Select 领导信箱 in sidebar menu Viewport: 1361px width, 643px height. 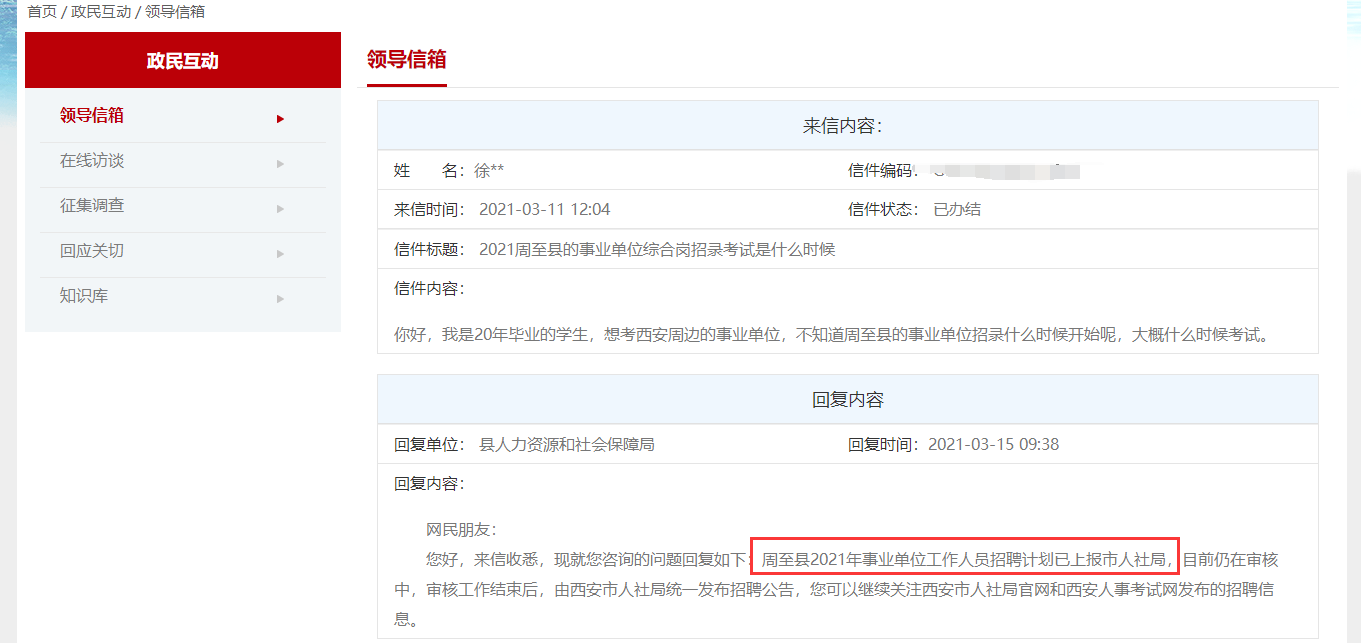92,115
